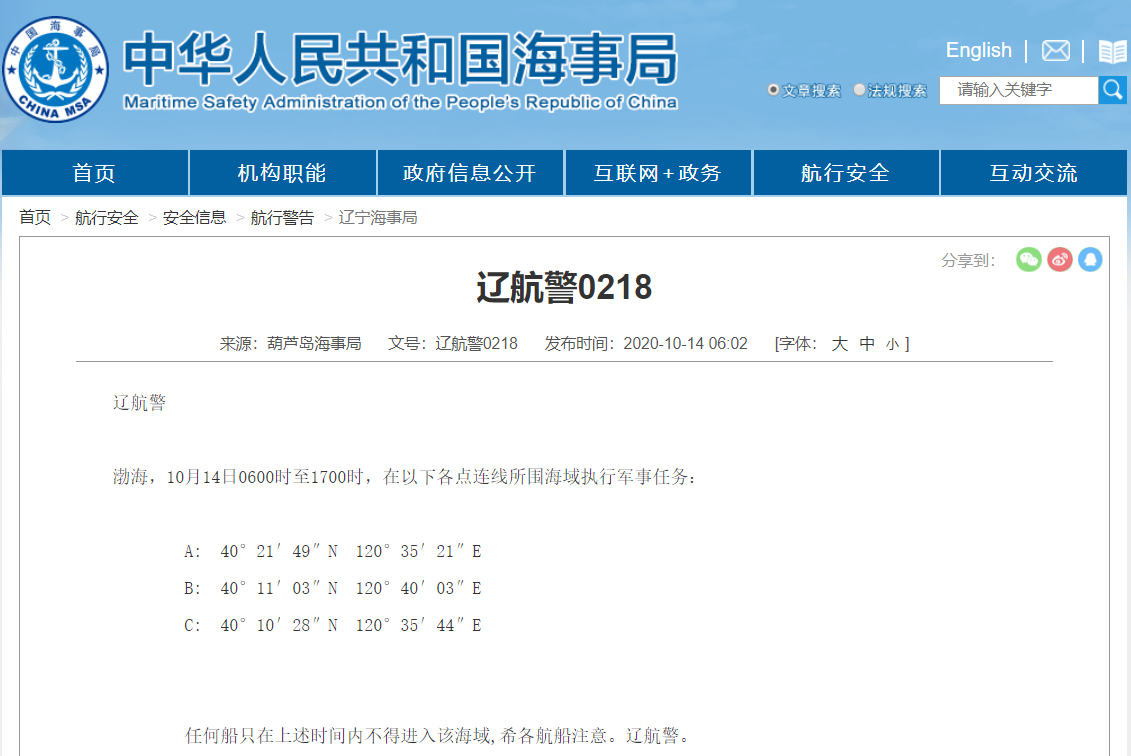Screen dimensions: 1131x756
Task: Click the open book icon in header
Action: click(1112, 51)
